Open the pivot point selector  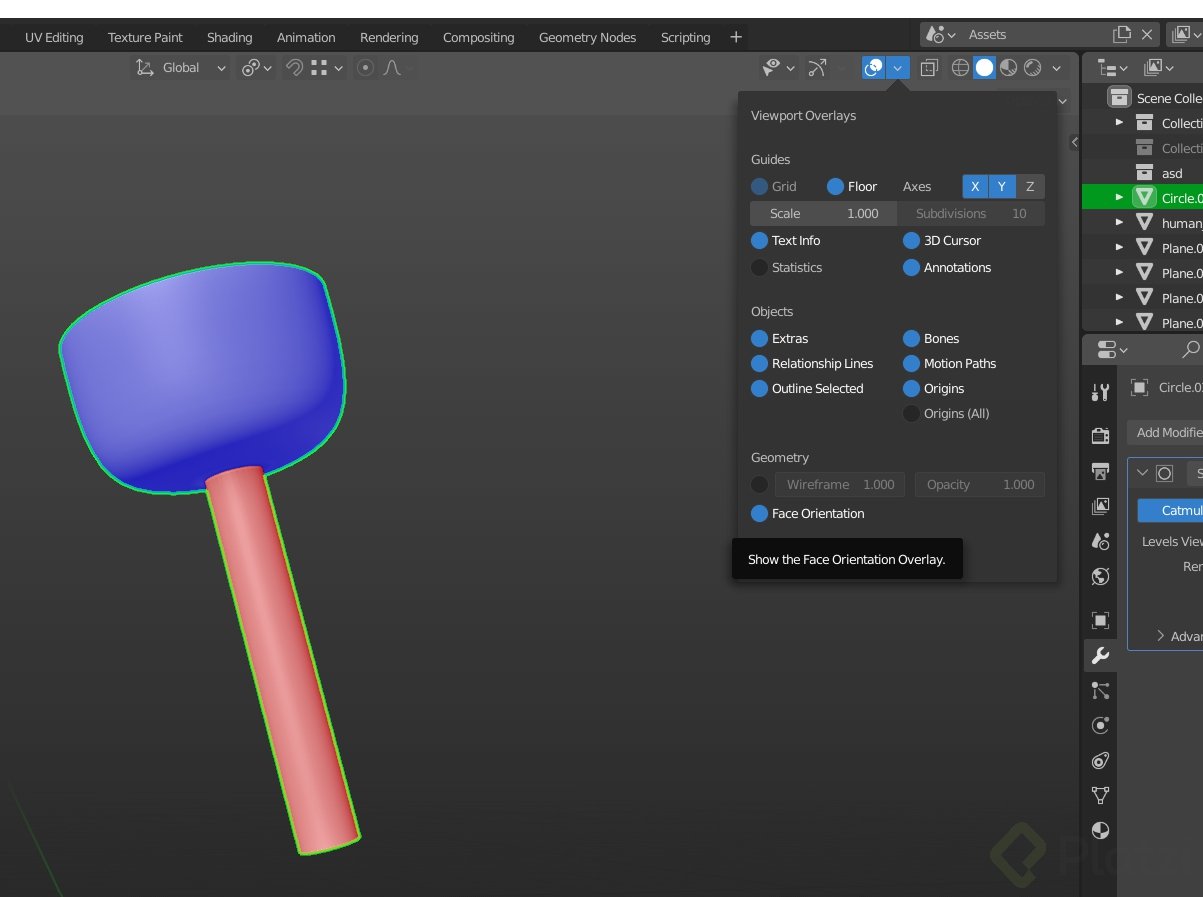[x=256, y=68]
